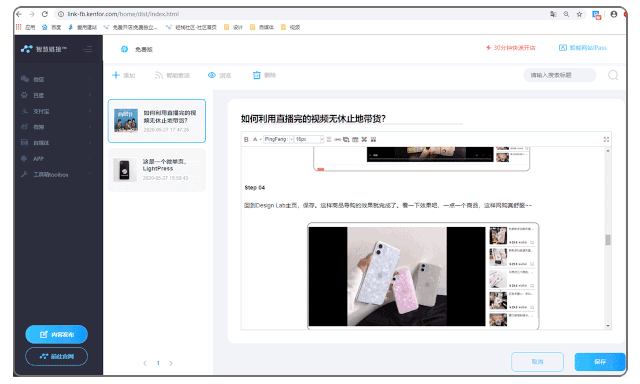Click the plus icon to add an article
This screenshot has width=640, height=384.
tap(116, 75)
